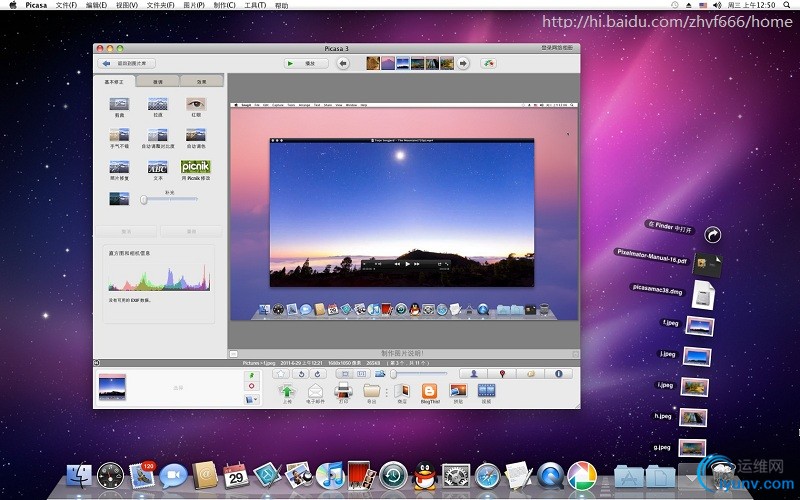Image resolution: width=800 pixels, height=500 pixels.
Task: Toggle the Places pin panel button
Action: 502,374
